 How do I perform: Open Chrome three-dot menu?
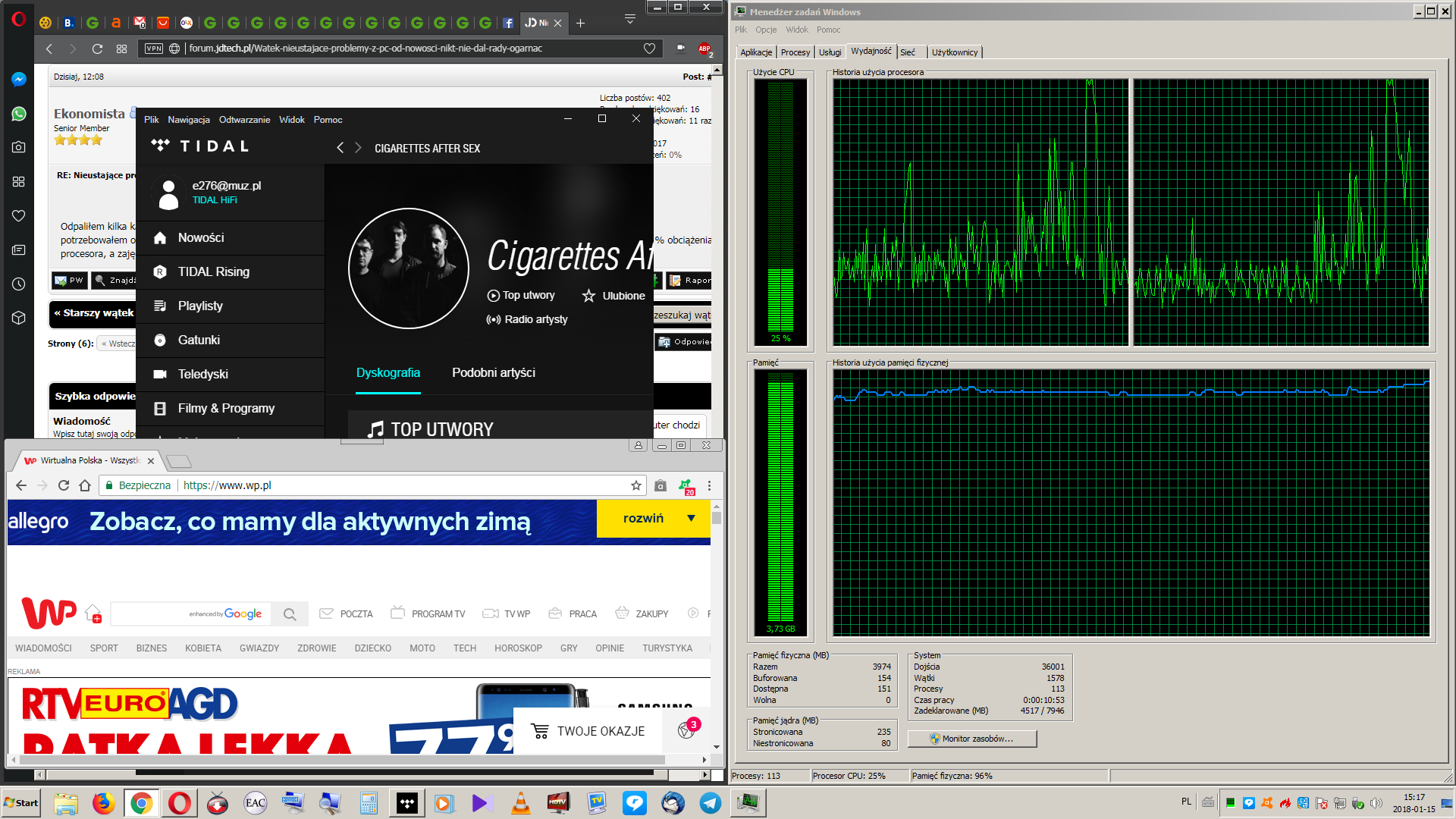click(x=709, y=485)
